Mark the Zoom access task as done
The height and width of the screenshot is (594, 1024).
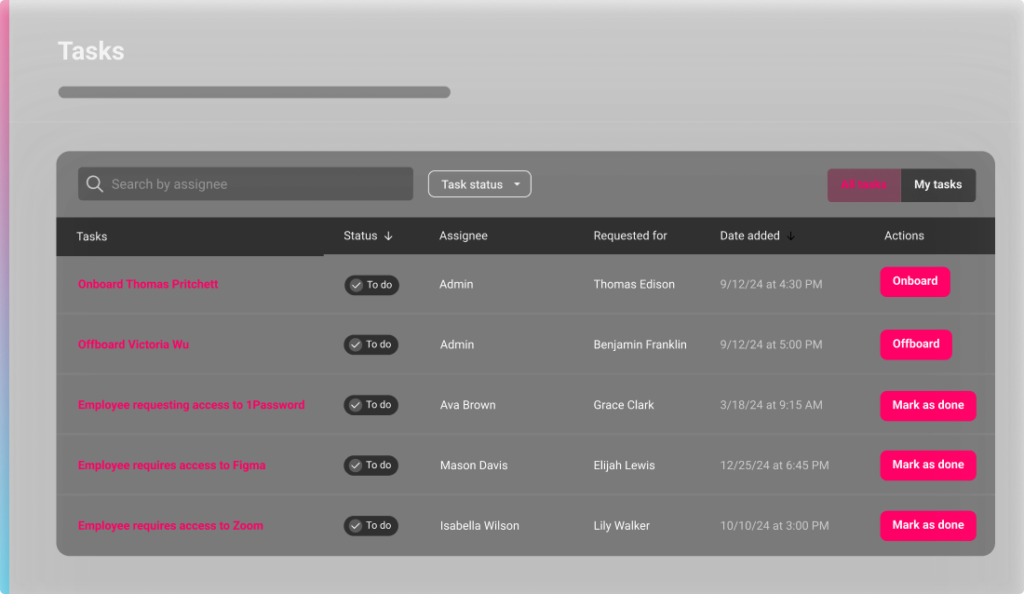(x=927, y=525)
